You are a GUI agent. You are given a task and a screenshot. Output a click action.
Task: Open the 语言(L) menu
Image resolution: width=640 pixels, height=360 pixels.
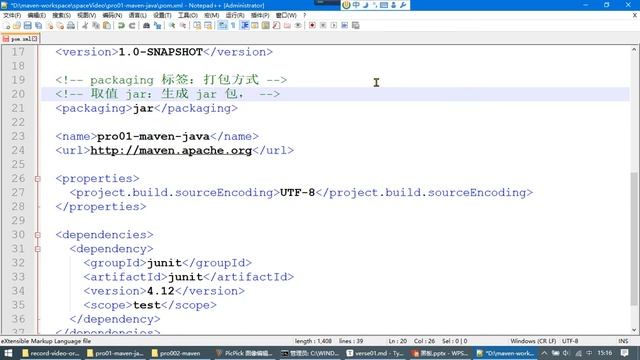point(138,15)
